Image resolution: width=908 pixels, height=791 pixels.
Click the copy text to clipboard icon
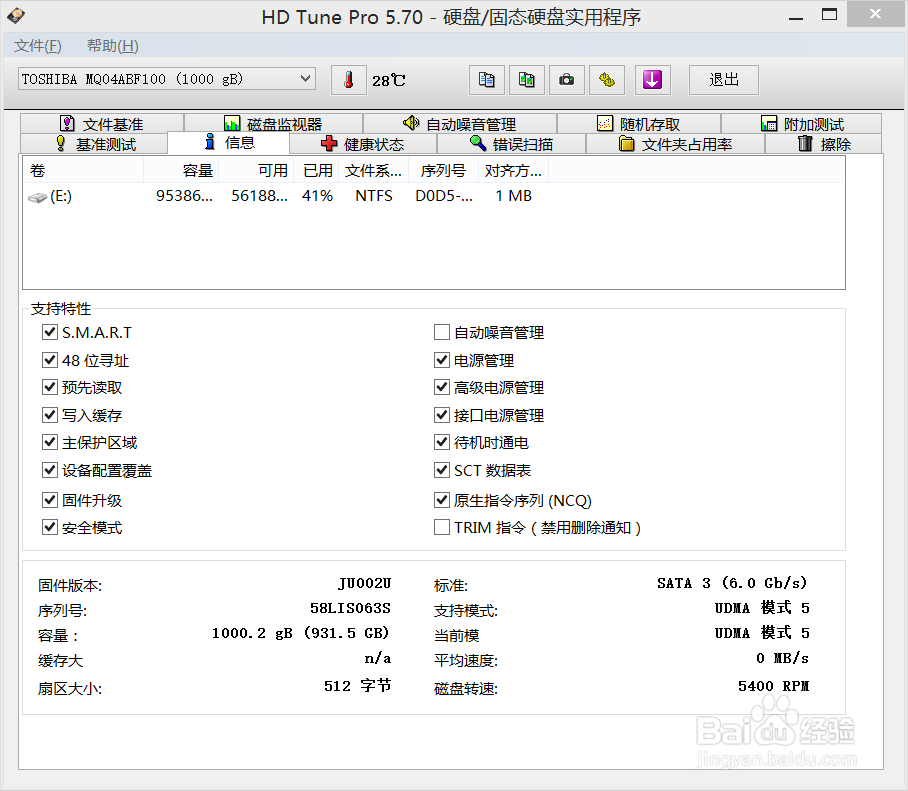tap(486, 80)
